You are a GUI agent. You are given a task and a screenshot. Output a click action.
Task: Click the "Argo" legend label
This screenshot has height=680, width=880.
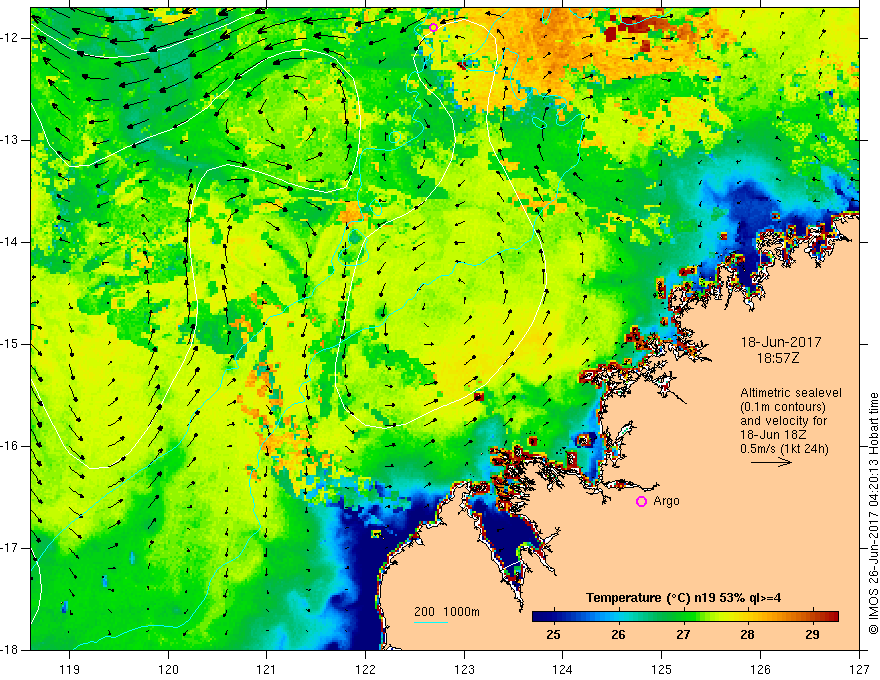click(666, 501)
